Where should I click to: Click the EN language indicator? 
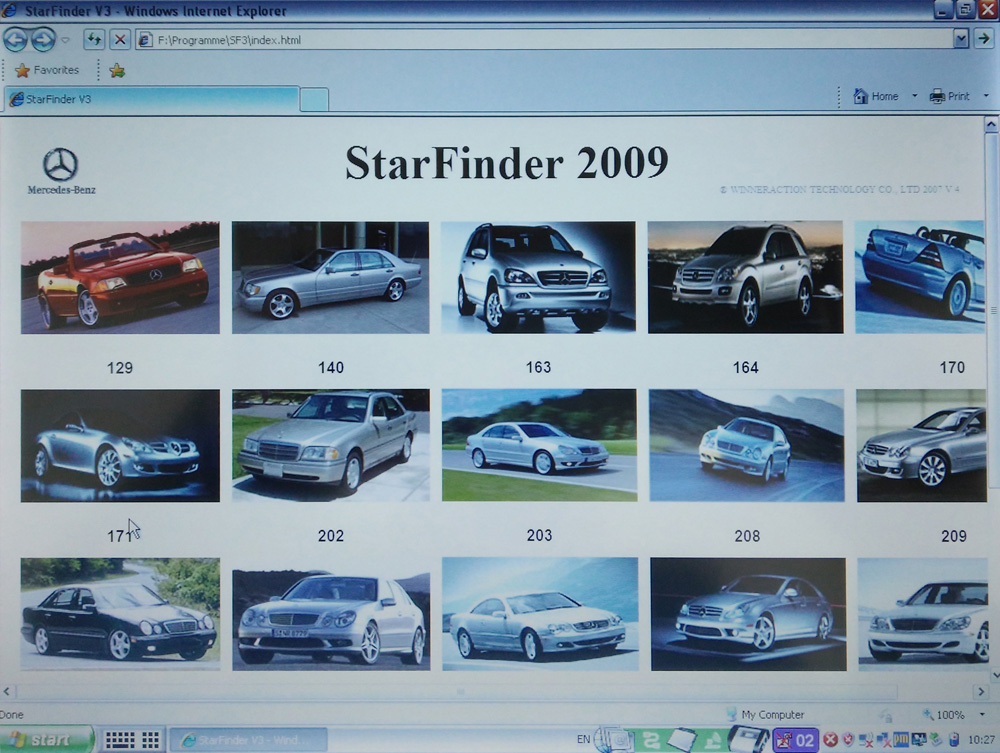583,739
